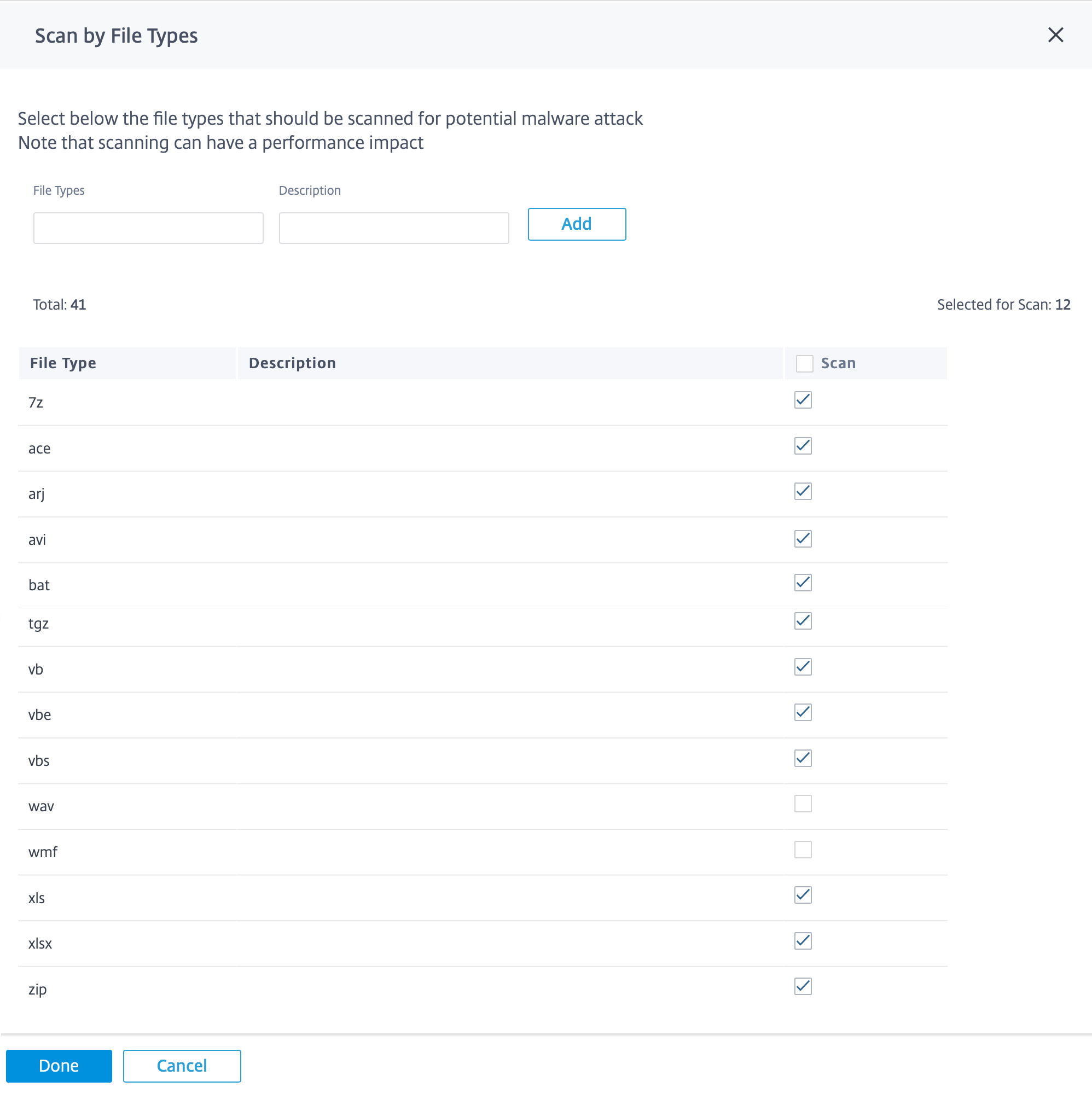
Task: Click Done to save scan settings
Action: point(58,1065)
